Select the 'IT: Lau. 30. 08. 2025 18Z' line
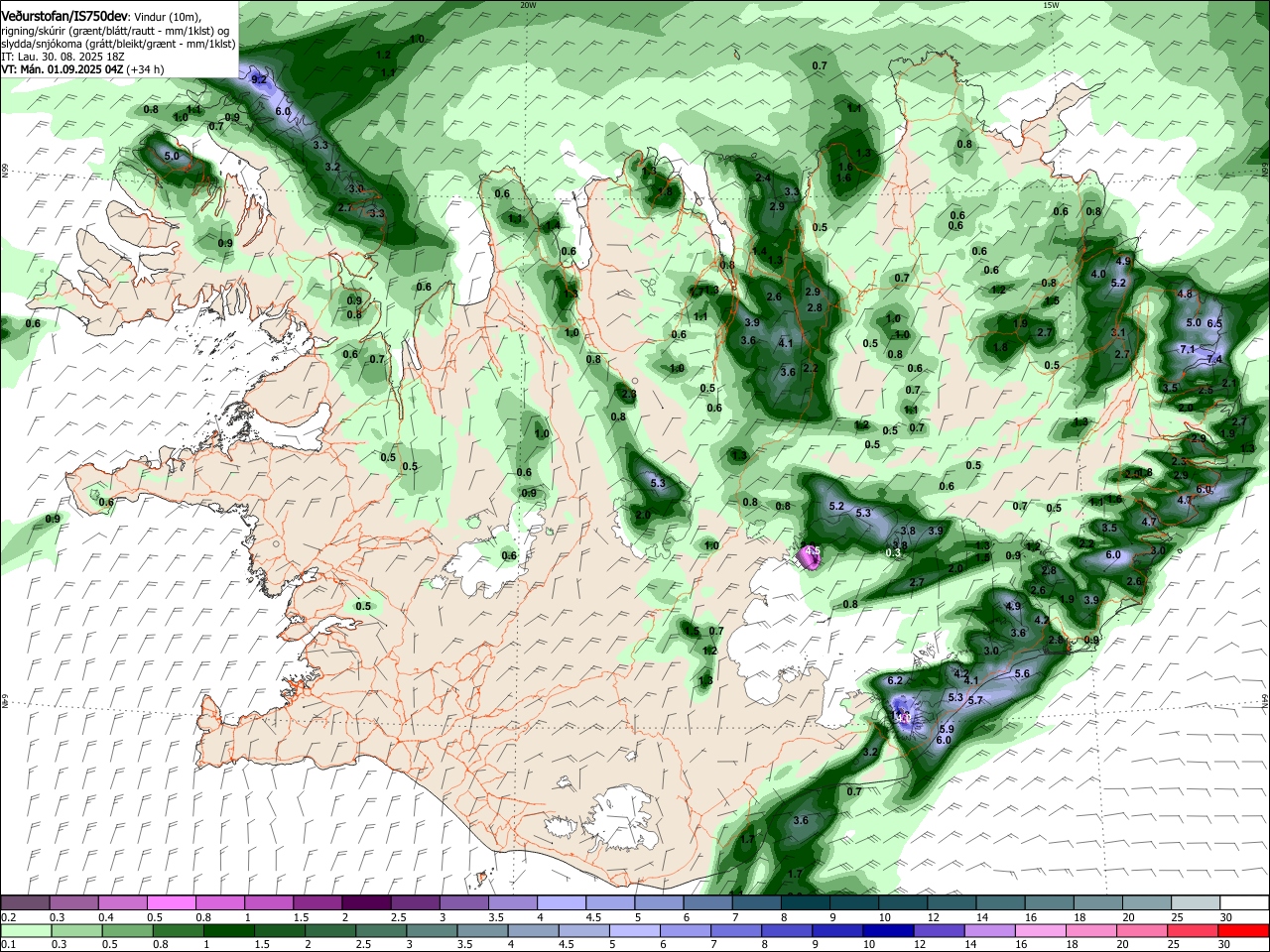The height and width of the screenshot is (952, 1270). (63, 57)
